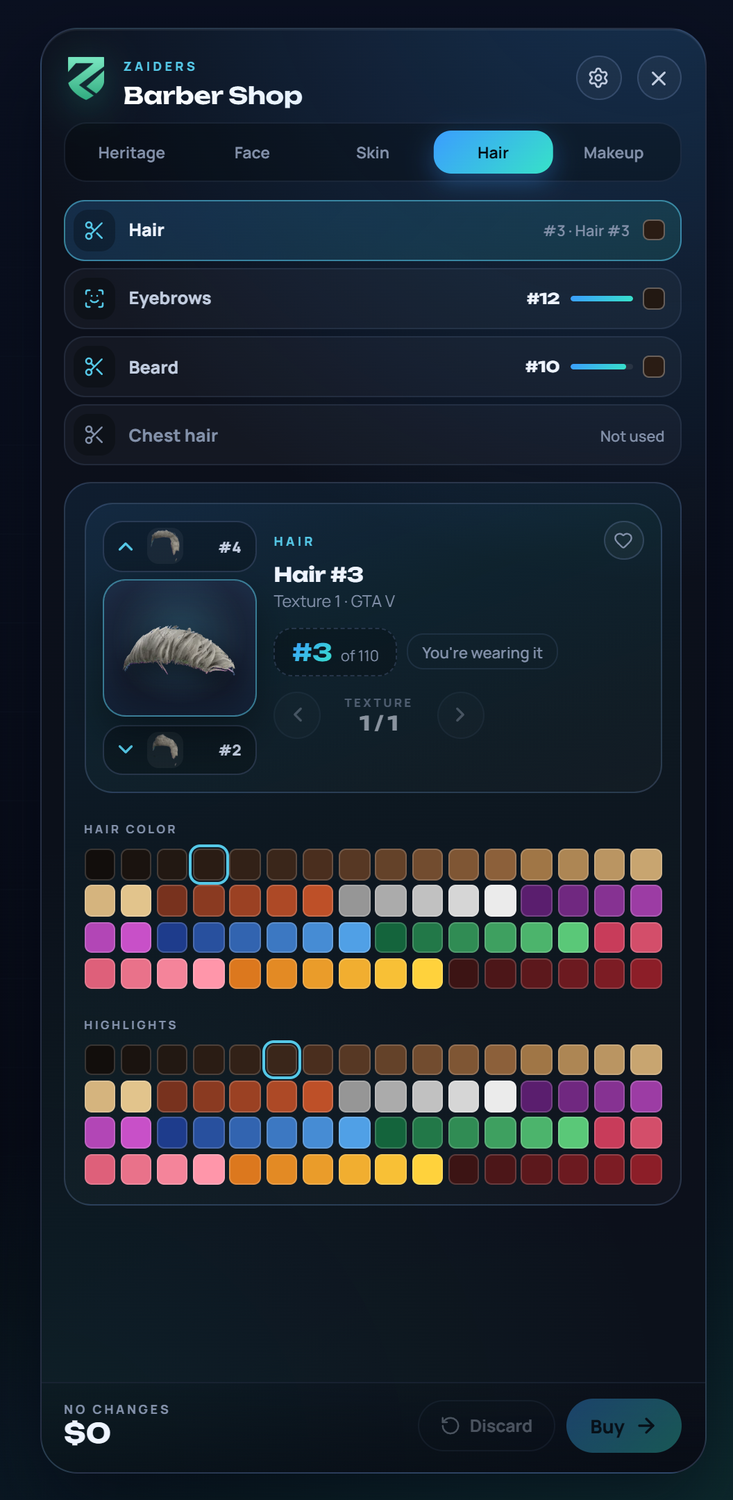This screenshot has height=1500, width=733.
Task: Click the #10 value on Beard row
Action: (543, 367)
